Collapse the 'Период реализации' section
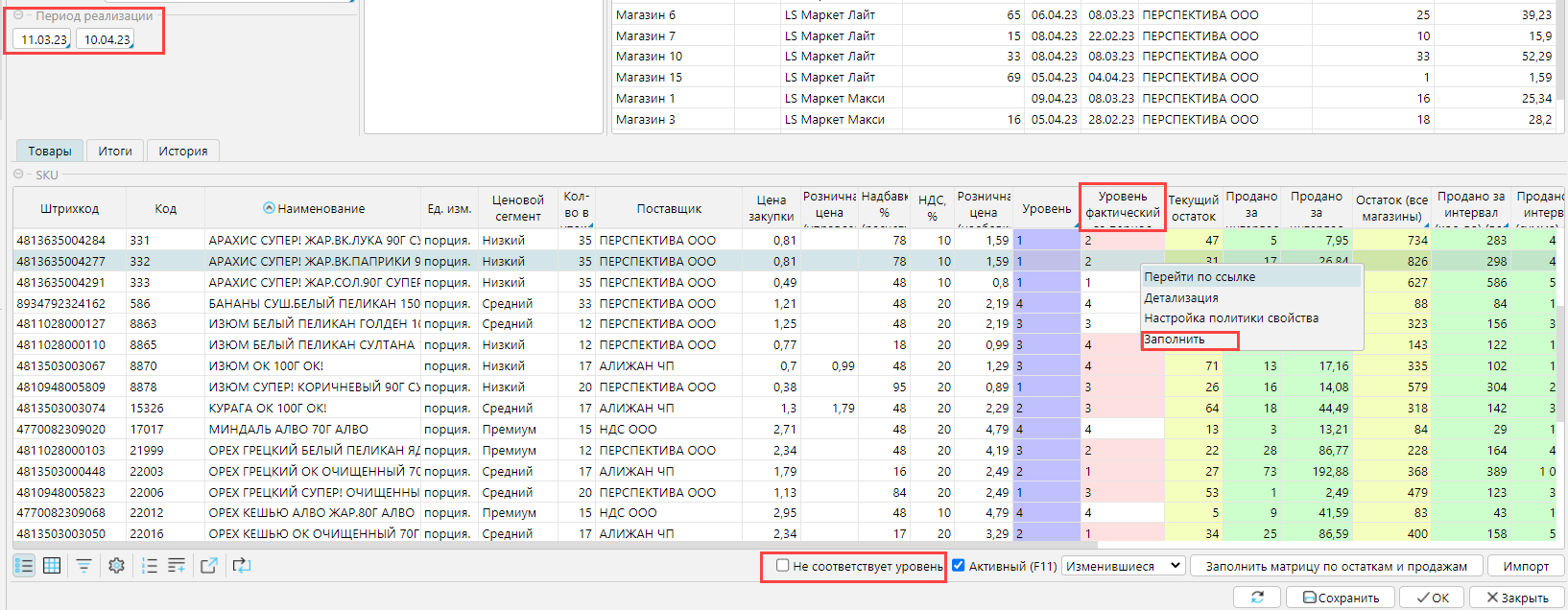 (18, 15)
